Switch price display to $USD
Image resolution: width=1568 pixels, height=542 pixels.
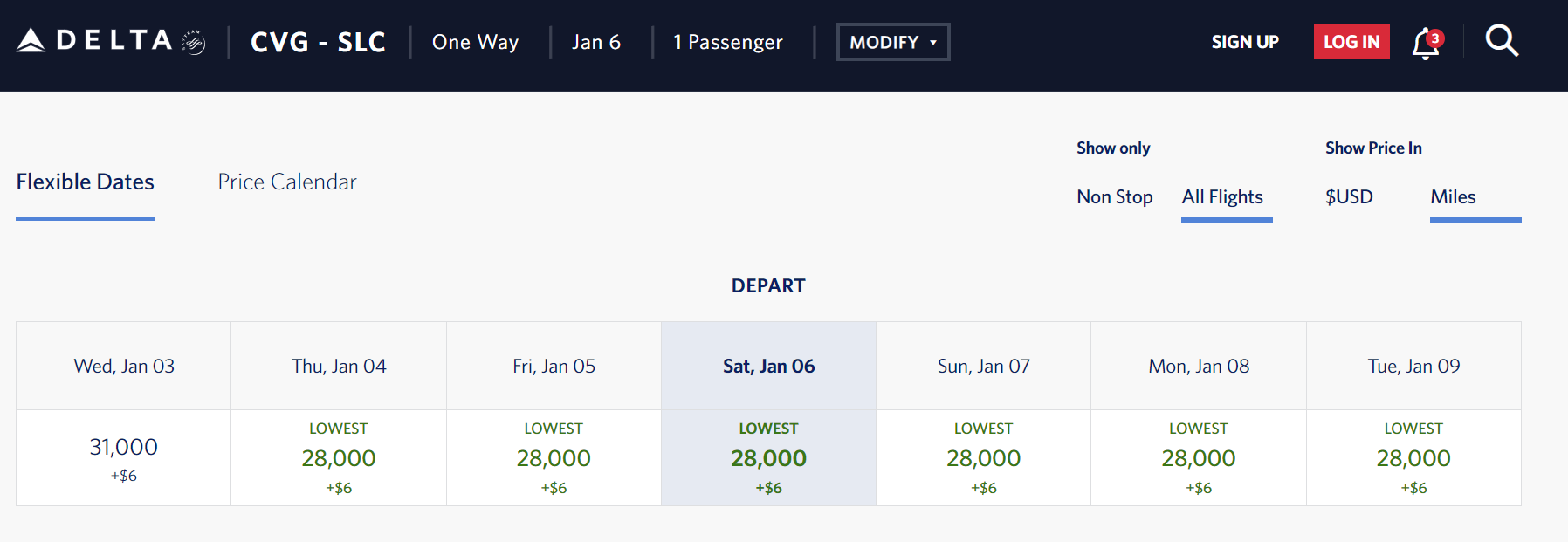tap(1349, 197)
